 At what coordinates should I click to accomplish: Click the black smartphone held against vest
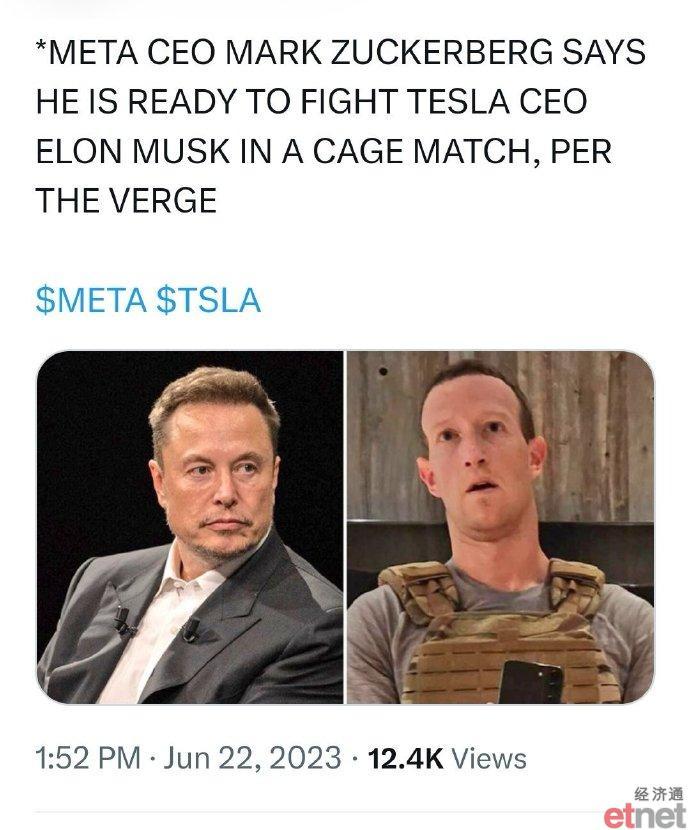coord(531,682)
